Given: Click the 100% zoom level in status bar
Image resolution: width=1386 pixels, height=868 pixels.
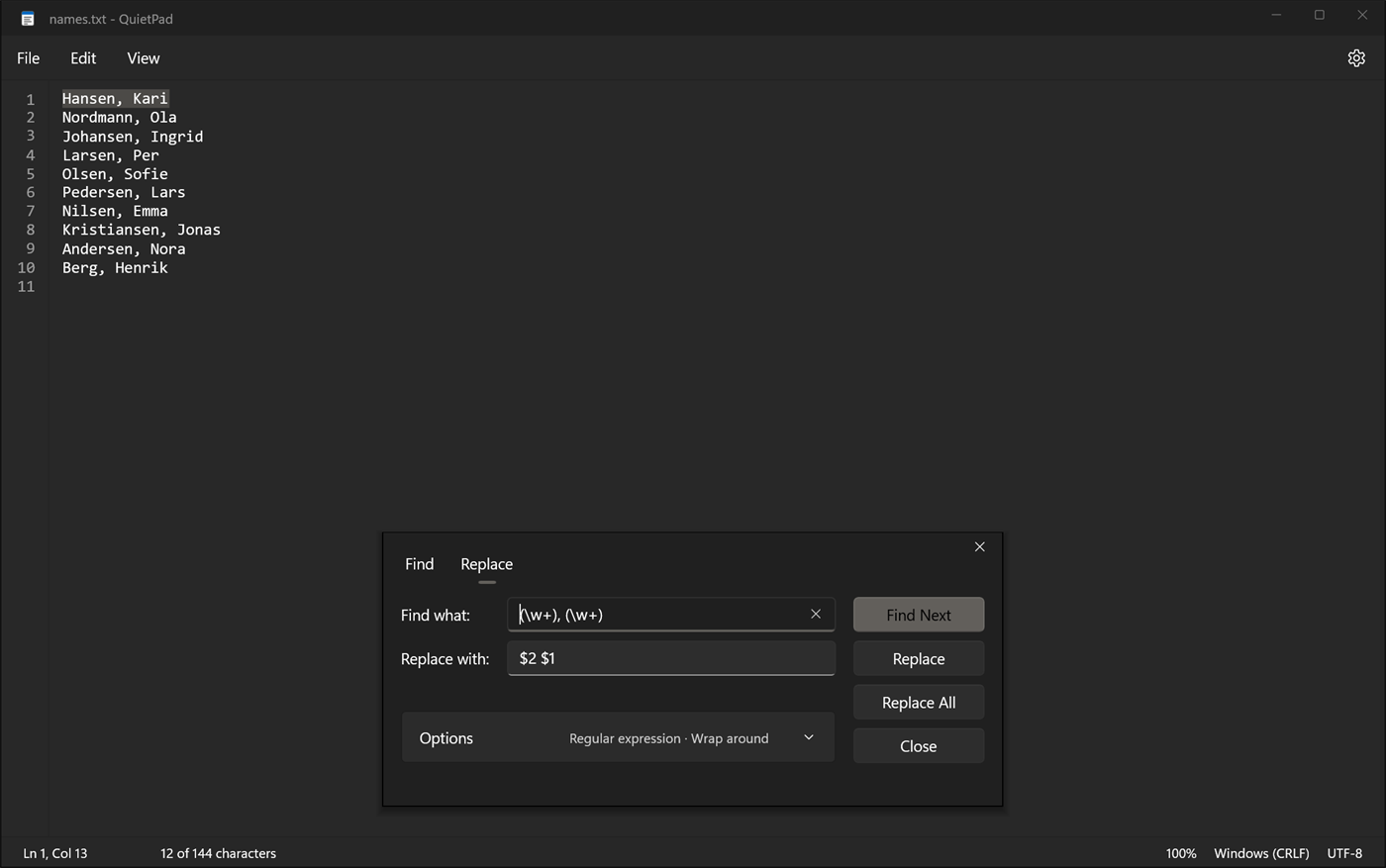Looking at the screenshot, I should [x=1181, y=853].
